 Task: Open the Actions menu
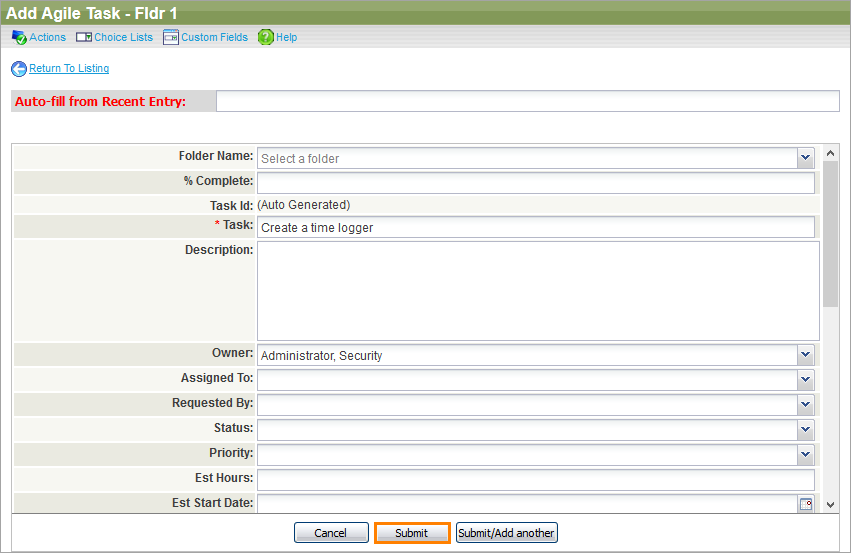47,37
